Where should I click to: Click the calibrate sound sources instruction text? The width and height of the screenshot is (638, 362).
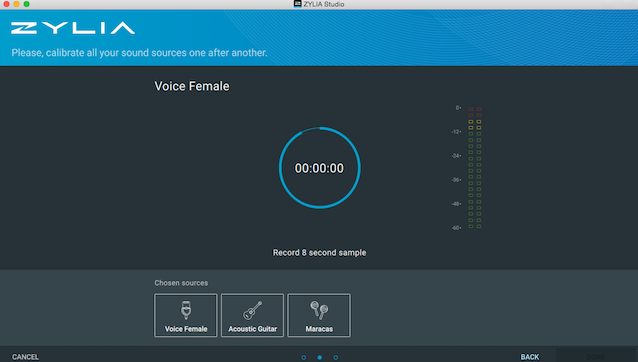click(x=139, y=53)
